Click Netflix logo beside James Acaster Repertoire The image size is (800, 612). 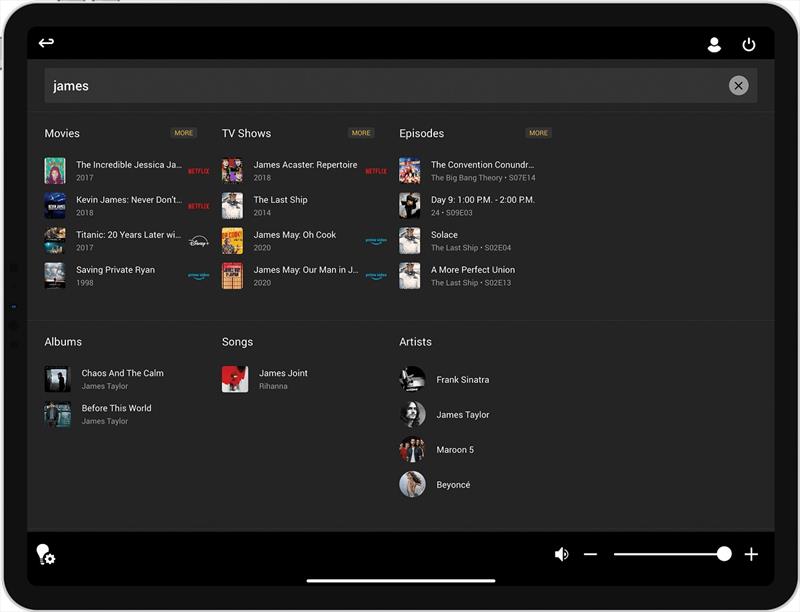[x=376, y=171]
